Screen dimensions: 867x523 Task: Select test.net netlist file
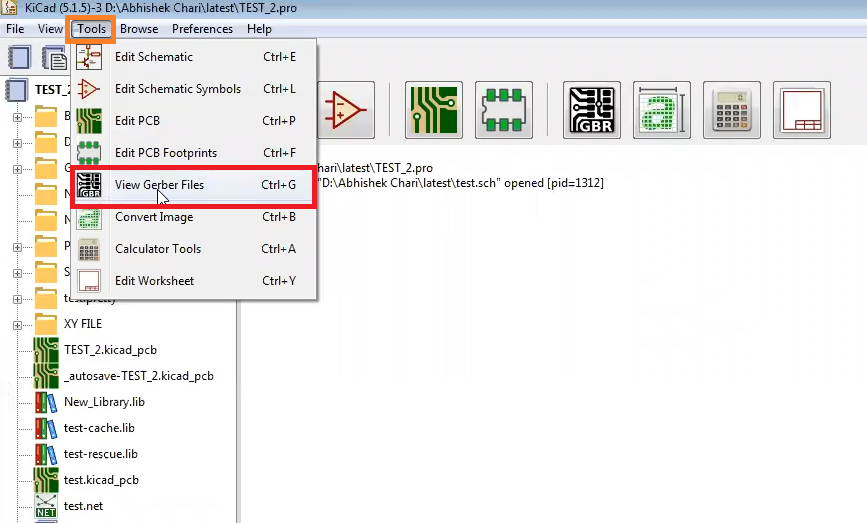click(83, 506)
